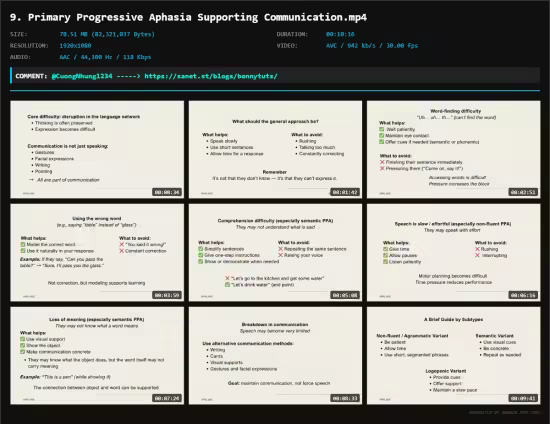
Task: Click timestamp 00:07:24 badge
Action: pyautogui.click(x=167, y=398)
